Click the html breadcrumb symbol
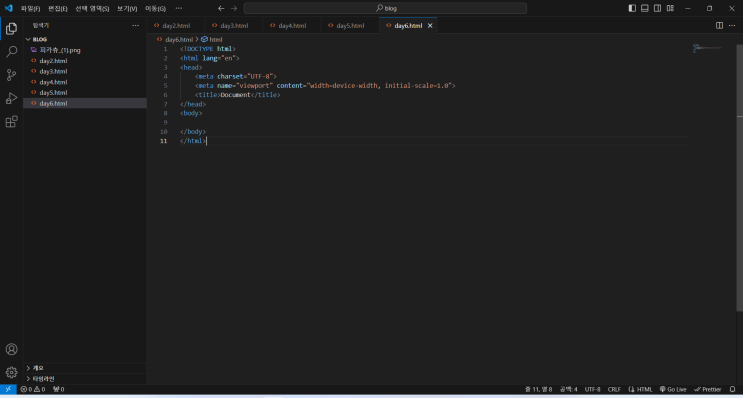 coord(212,39)
